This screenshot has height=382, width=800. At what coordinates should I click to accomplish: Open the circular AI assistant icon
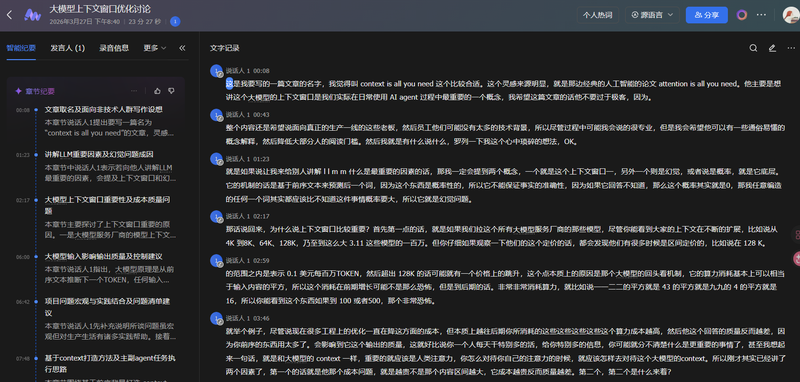coord(742,15)
